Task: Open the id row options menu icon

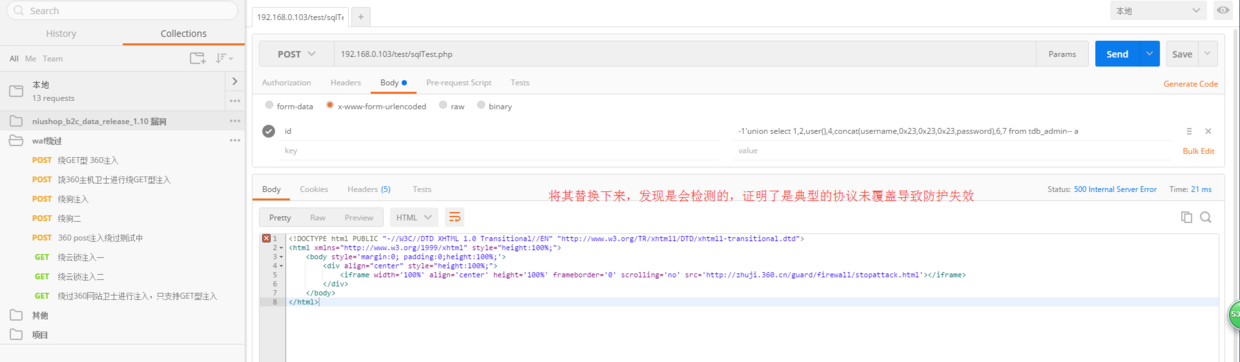Action: 1189,131
